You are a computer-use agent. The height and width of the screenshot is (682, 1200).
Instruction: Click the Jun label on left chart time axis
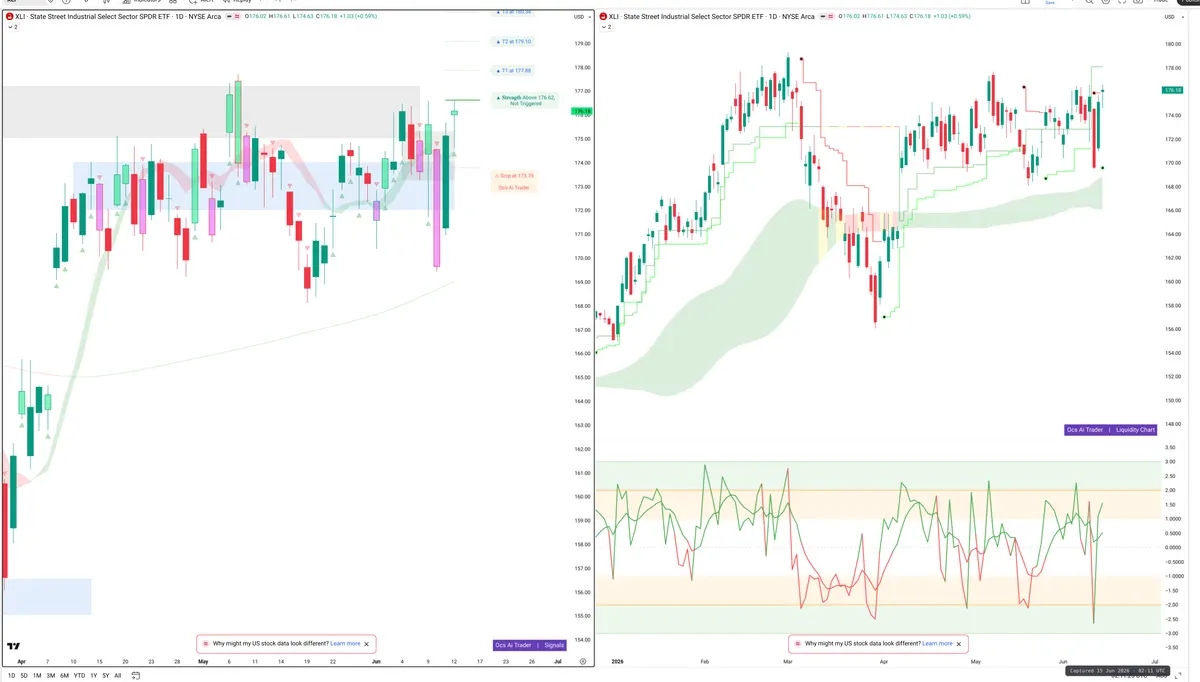(x=376, y=662)
